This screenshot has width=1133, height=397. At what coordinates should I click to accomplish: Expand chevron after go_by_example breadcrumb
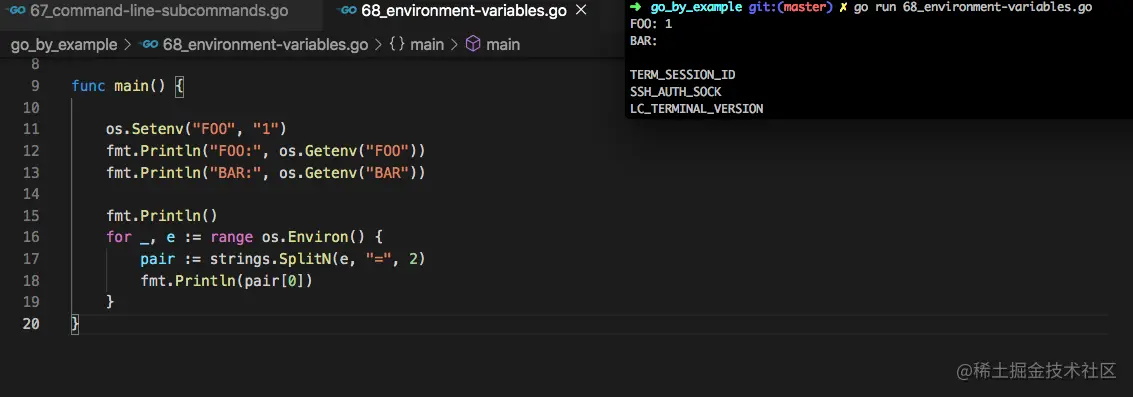coord(128,45)
